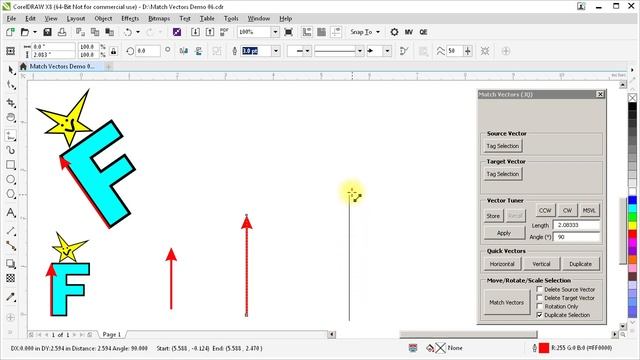Select the Rectangle tool
The height and width of the screenshot is (360, 640).
tap(11, 165)
